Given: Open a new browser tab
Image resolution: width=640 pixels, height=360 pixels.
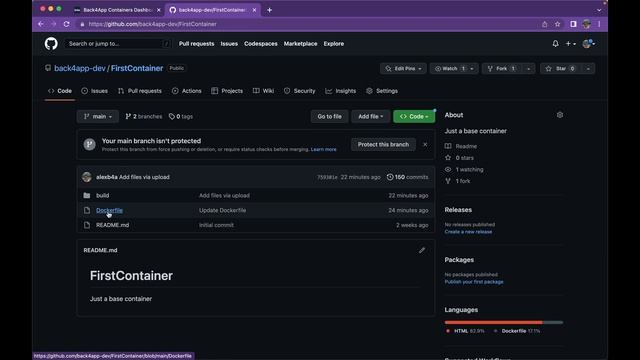Looking at the screenshot, I should coord(269,10).
